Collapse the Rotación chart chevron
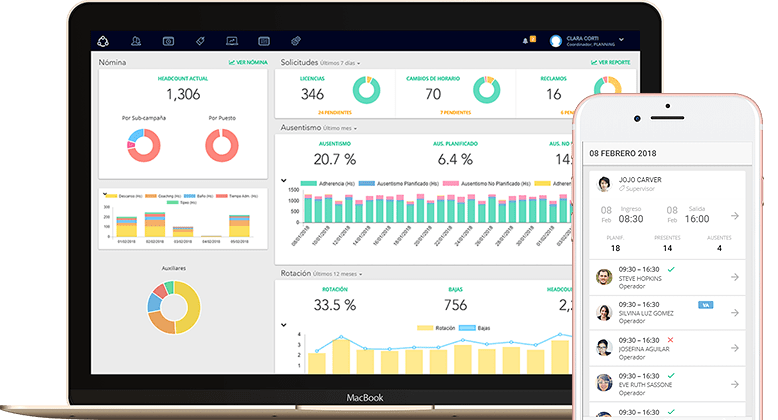 284,325
